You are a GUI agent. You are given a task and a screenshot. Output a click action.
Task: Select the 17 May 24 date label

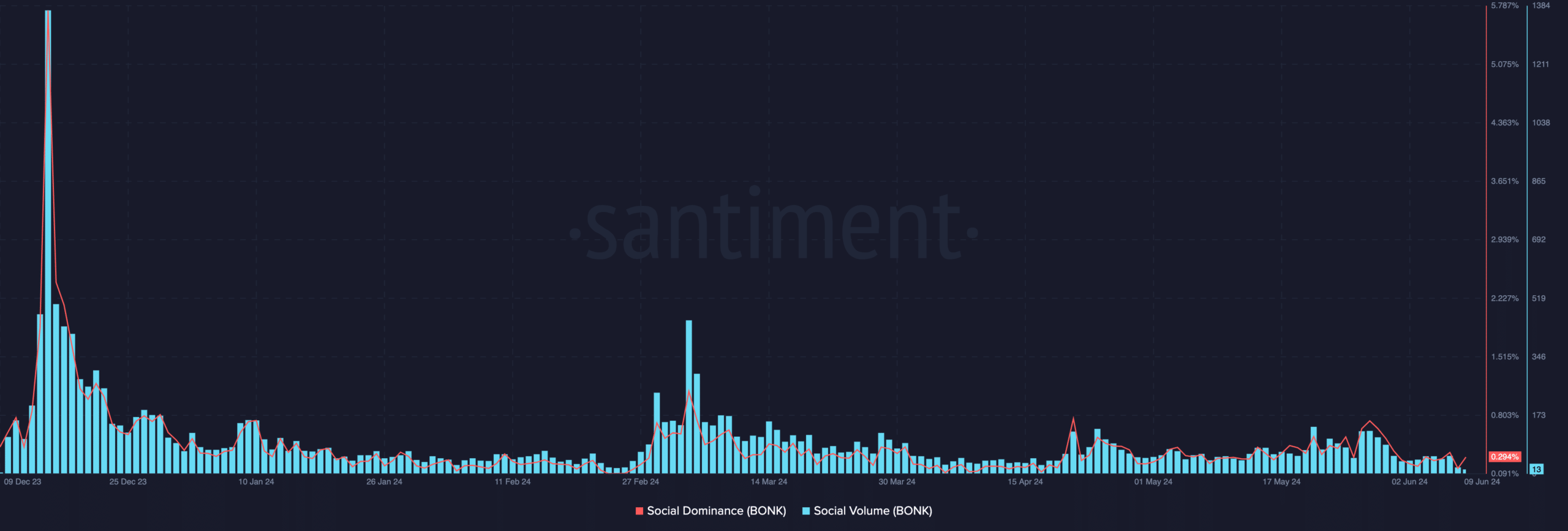[x=1281, y=482]
